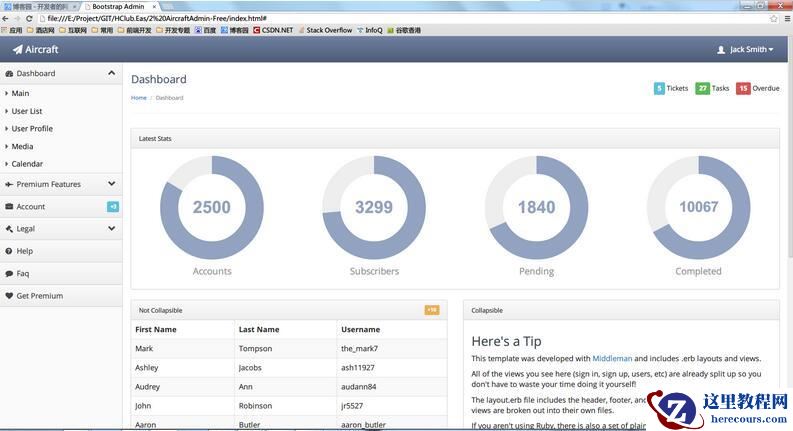The width and height of the screenshot is (793, 431).
Task: Collapse the Dashboard sidebar section chevron
Action: [111, 73]
